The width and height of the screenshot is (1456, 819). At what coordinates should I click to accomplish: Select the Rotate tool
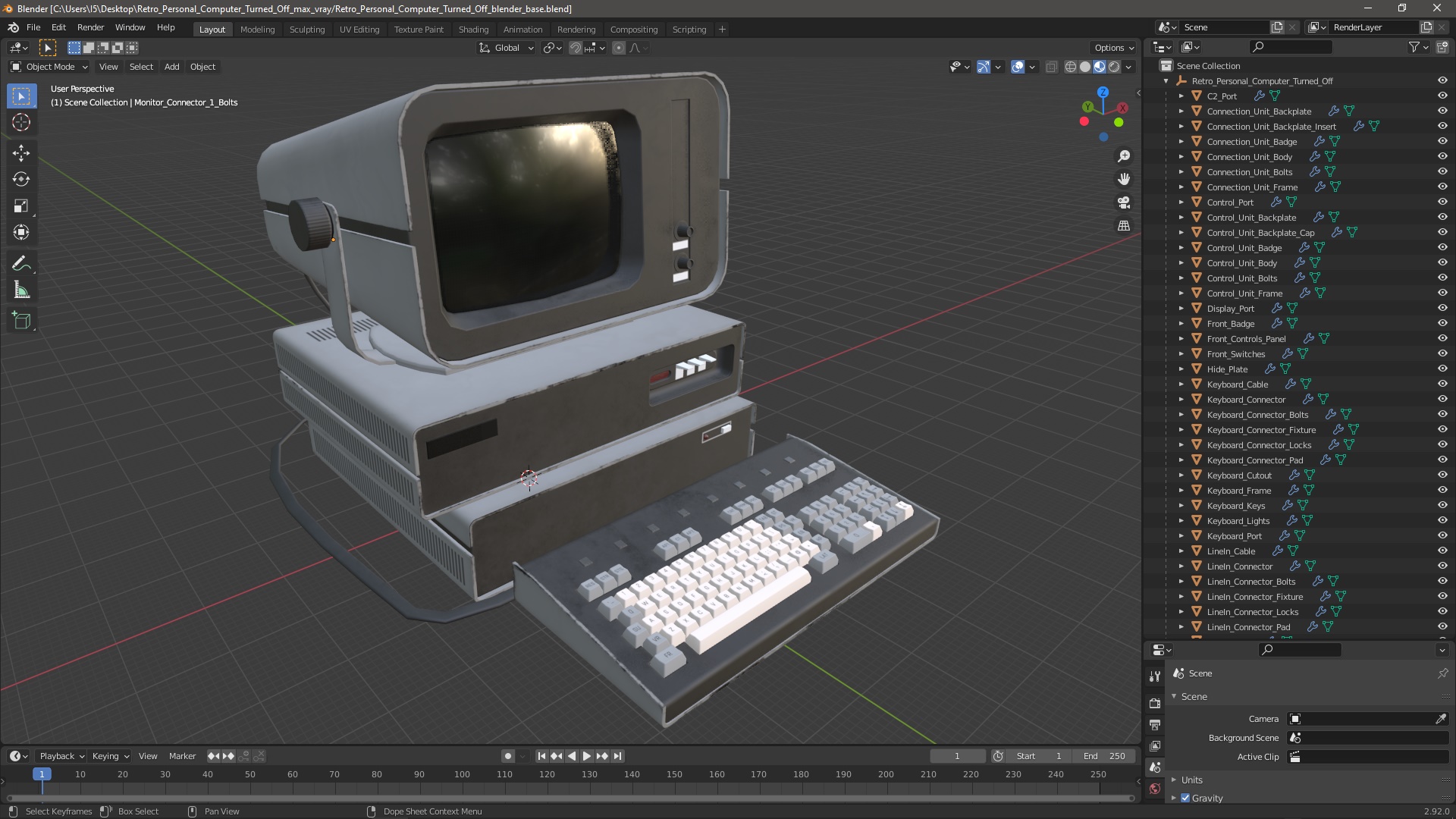(x=21, y=180)
